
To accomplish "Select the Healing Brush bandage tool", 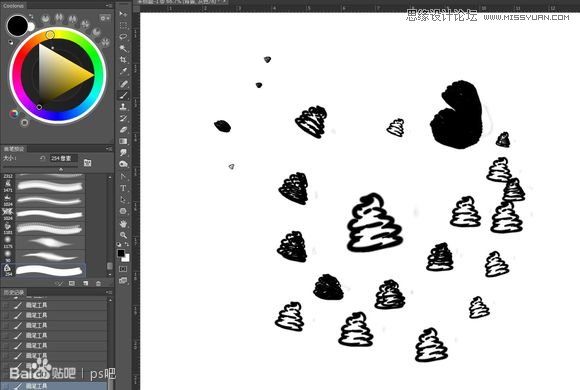I will [123, 84].
